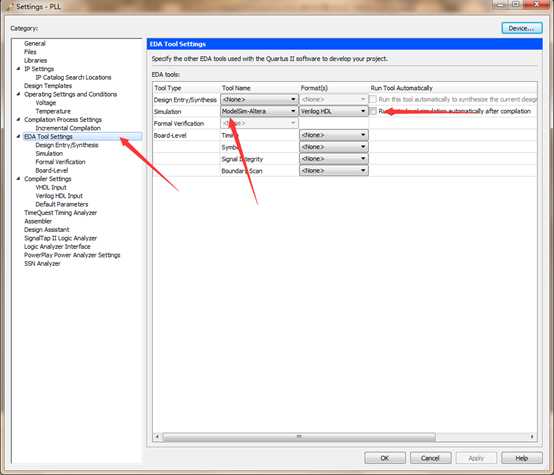Select Compiler Settings category
Screen dimensions: 554x475
[48, 179]
